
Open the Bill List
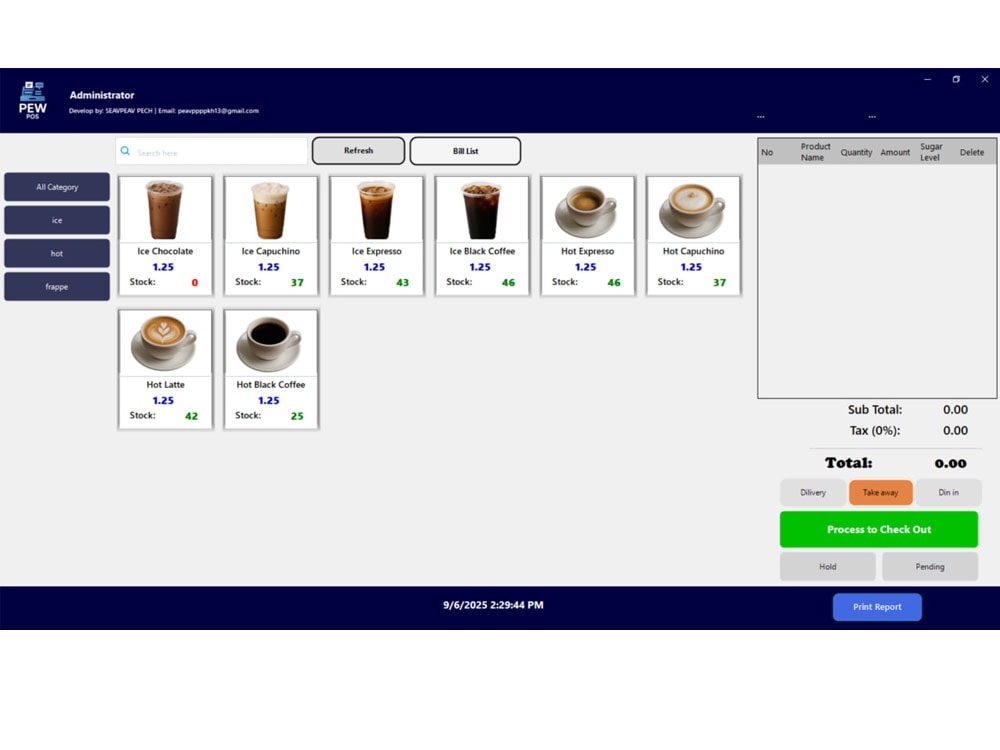tap(466, 151)
